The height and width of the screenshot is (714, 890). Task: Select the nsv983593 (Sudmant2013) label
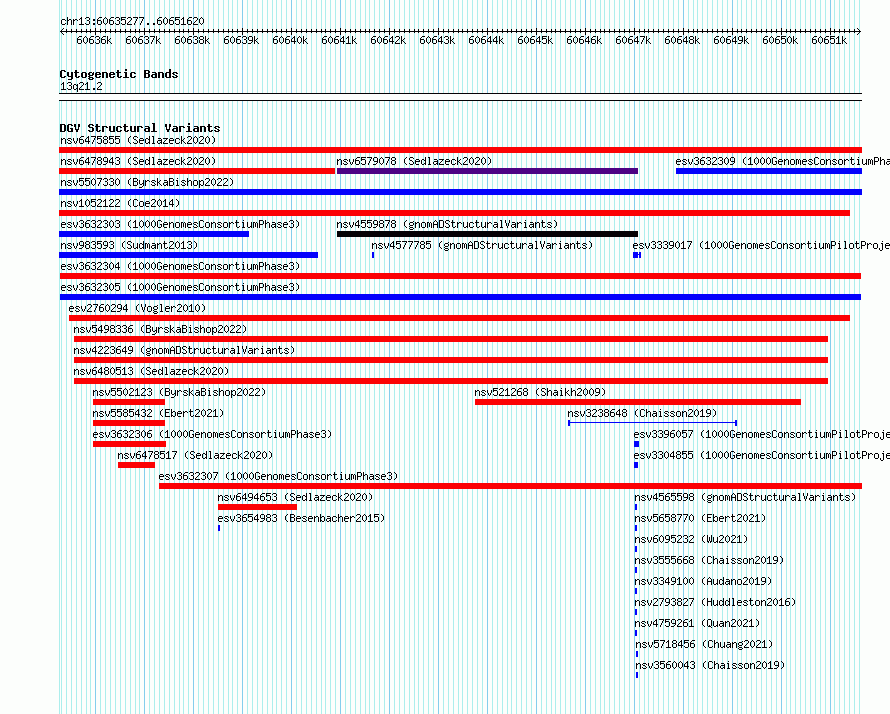[x=129, y=245]
